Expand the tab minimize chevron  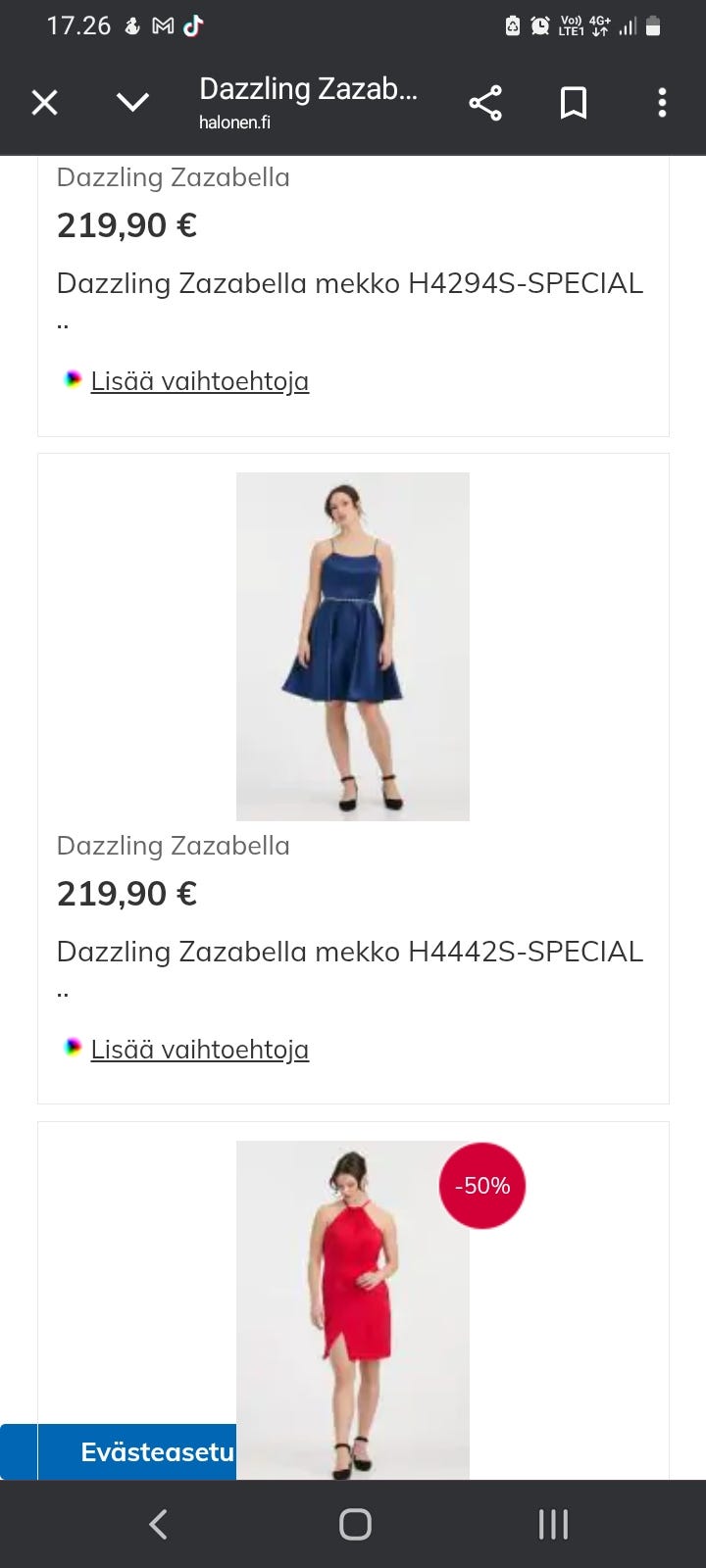point(132,102)
